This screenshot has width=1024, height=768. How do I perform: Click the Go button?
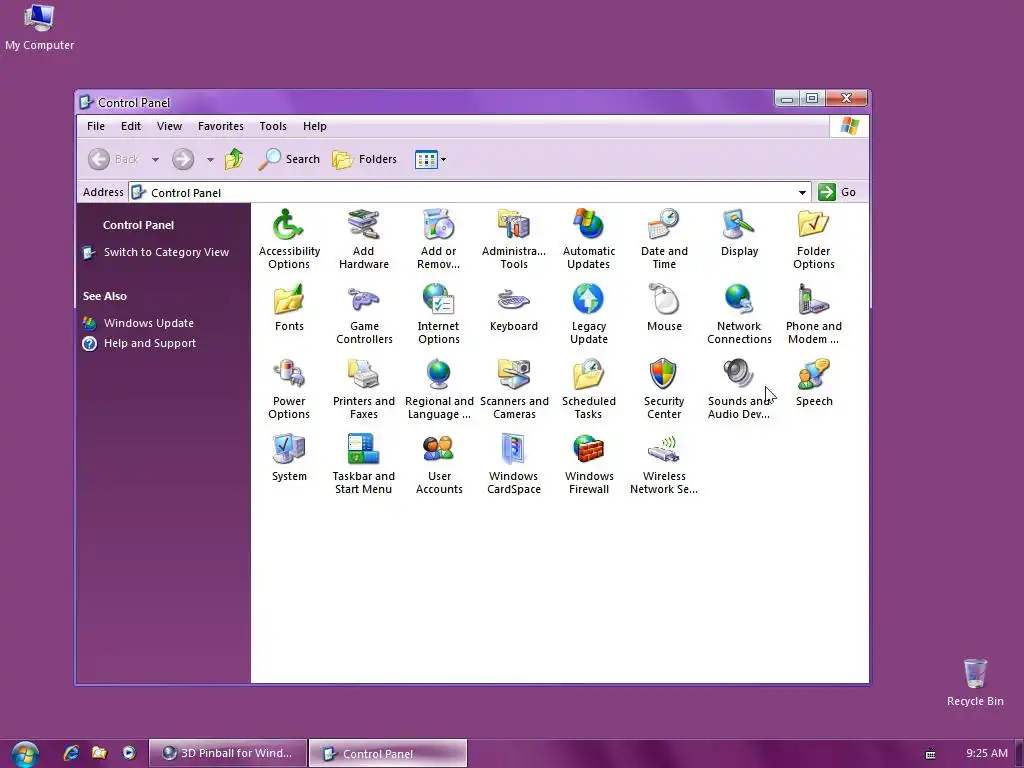pos(837,192)
